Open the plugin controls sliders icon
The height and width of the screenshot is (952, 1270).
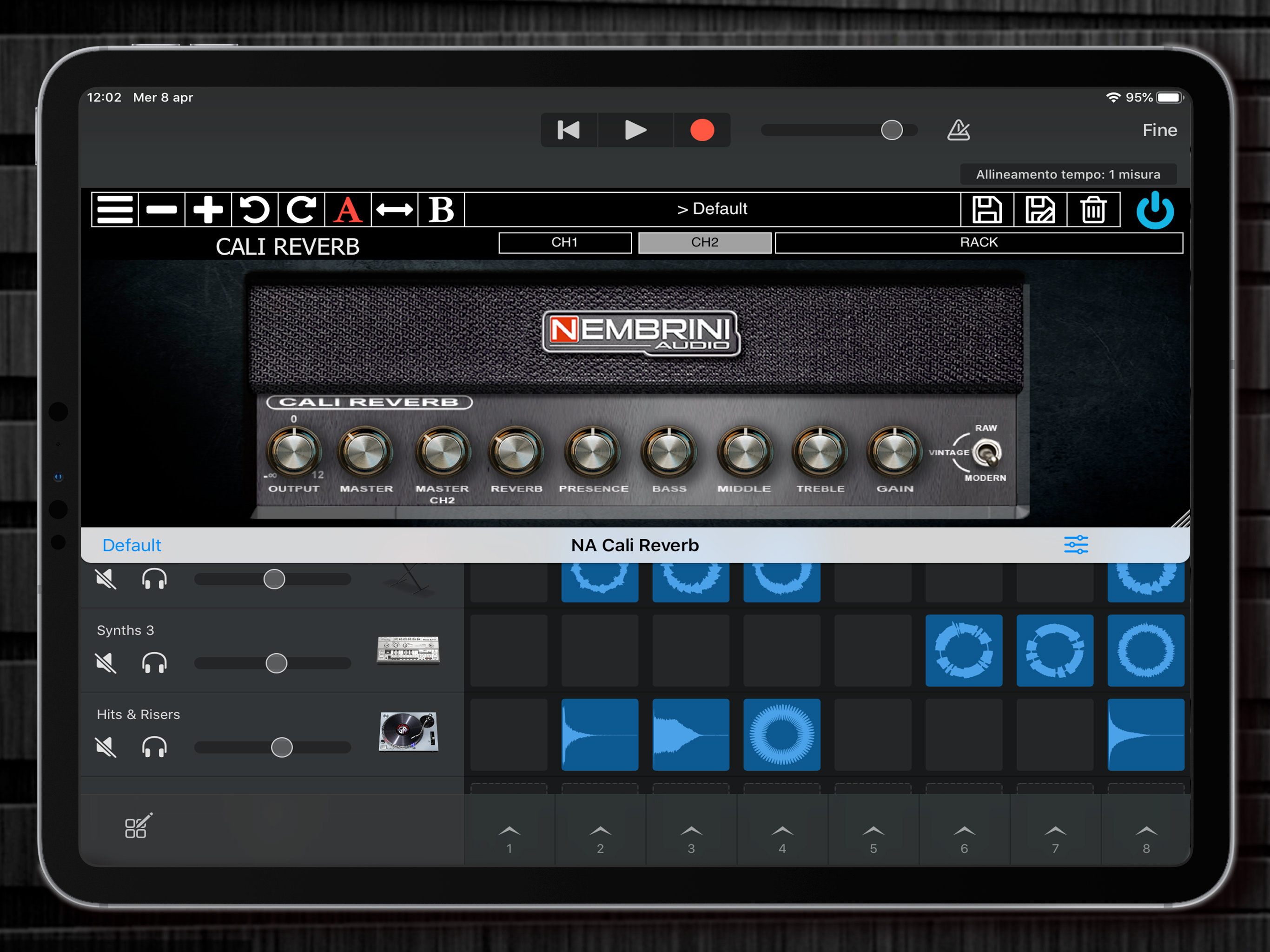[1076, 544]
